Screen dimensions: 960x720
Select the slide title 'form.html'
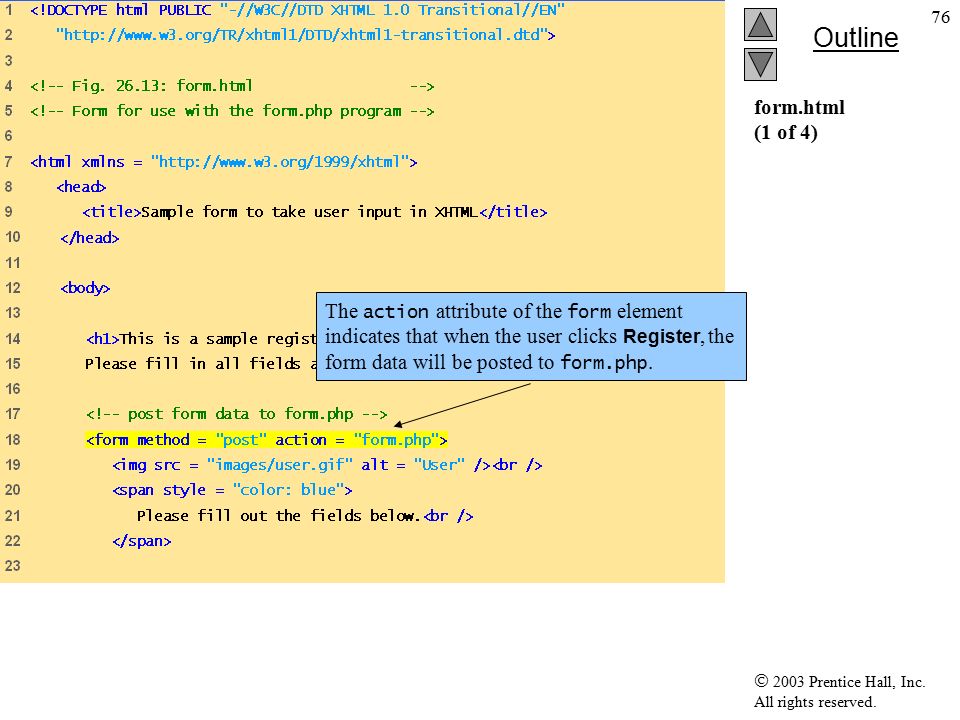click(799, 108)
